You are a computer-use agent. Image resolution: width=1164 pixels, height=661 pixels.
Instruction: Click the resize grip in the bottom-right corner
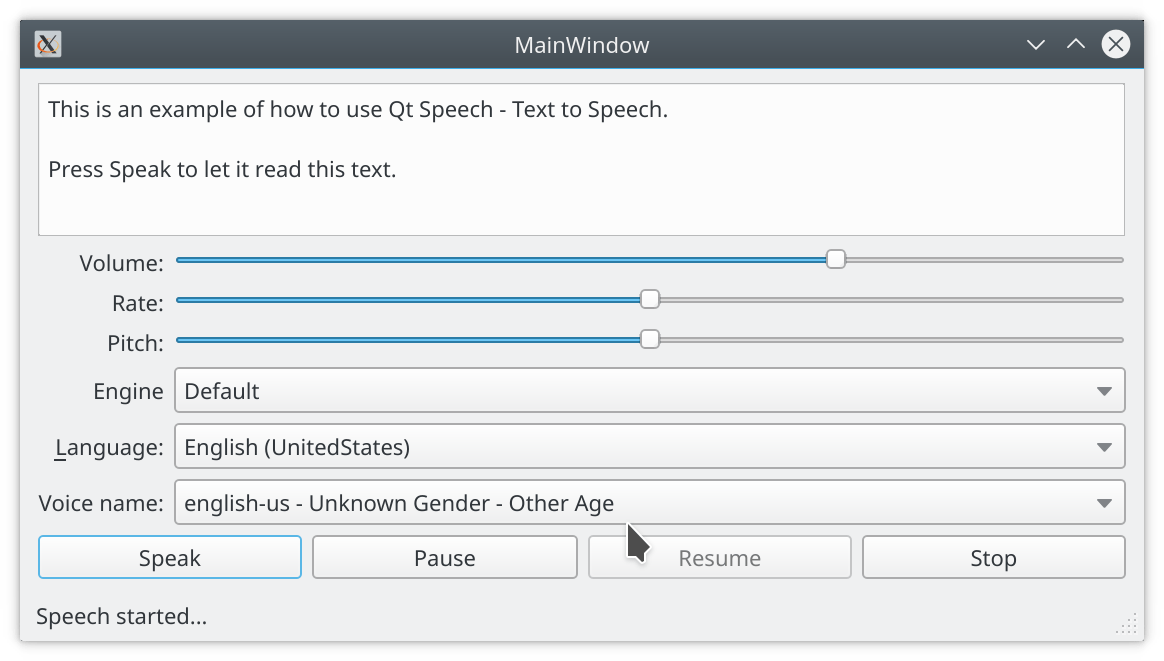pyautogui.click(x=1127, y=624)
